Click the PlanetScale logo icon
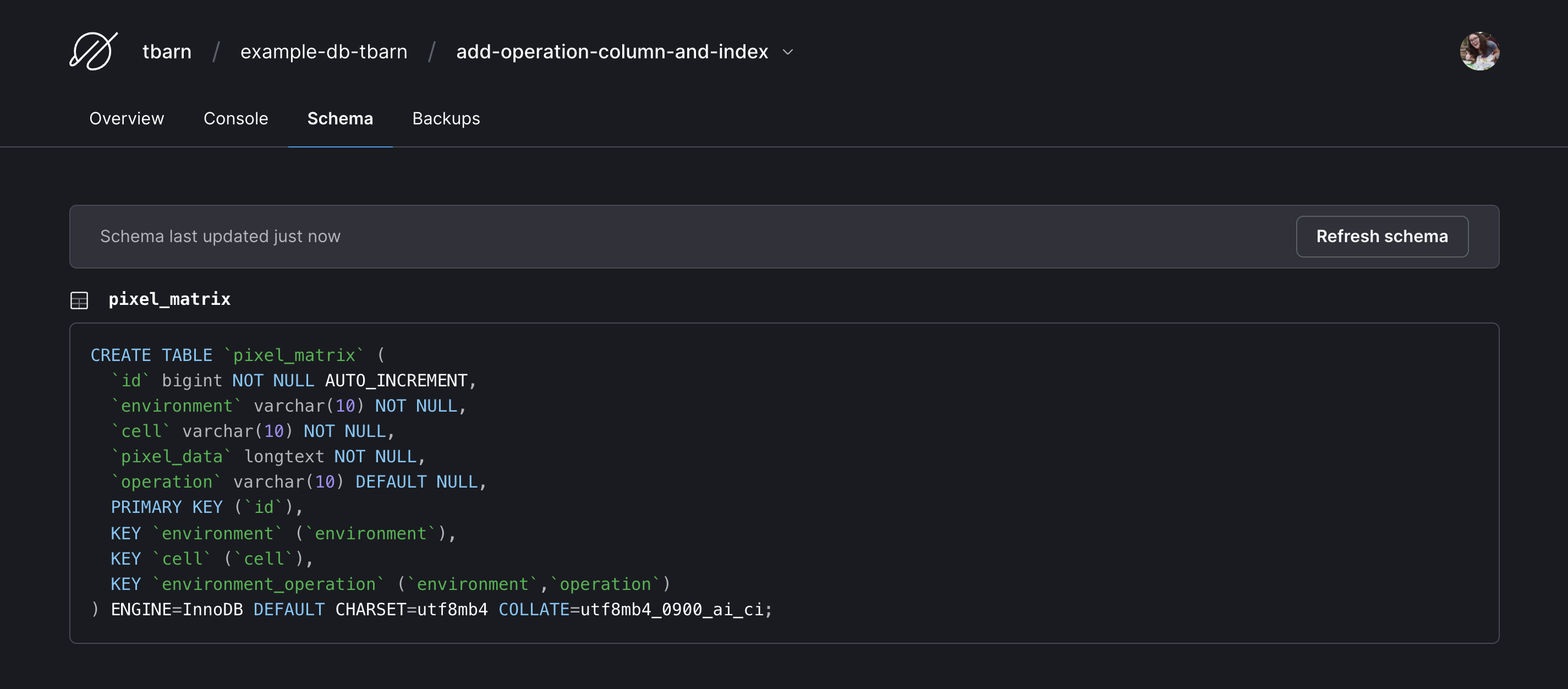Viewport: 1568px width, 689px height. point(92,52)
